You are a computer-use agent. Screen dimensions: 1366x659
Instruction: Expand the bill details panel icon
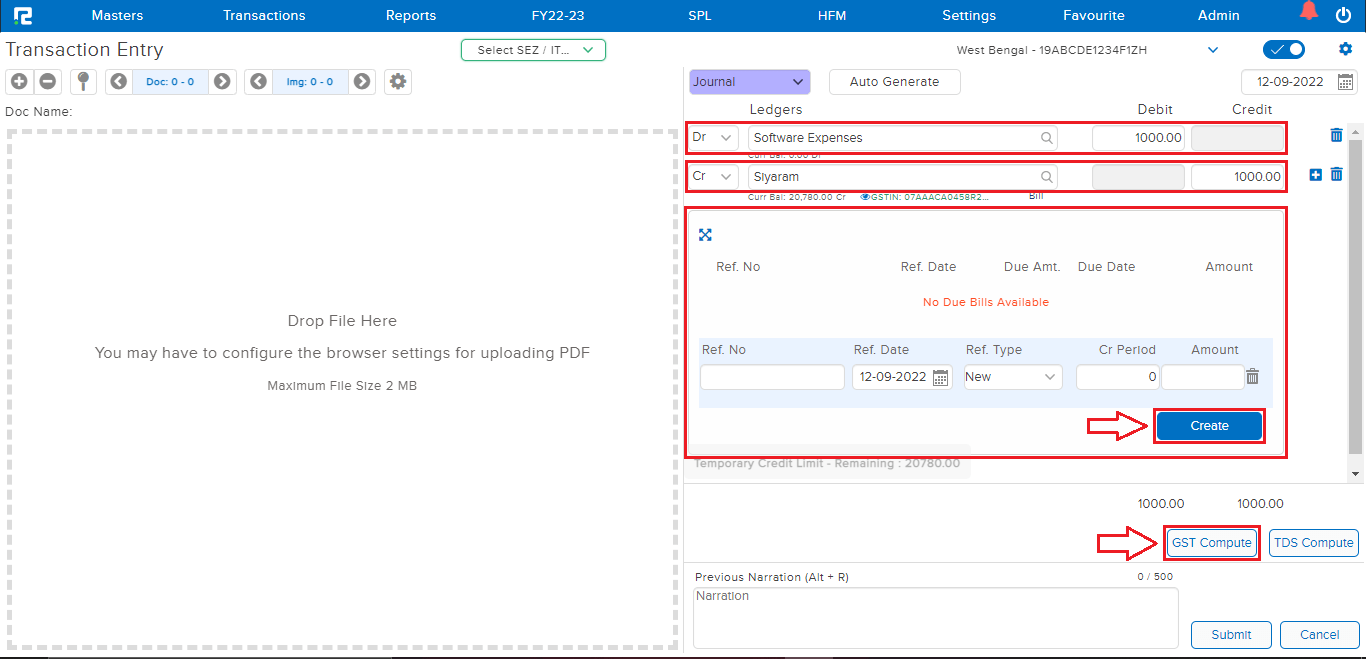tap(705, 235)
